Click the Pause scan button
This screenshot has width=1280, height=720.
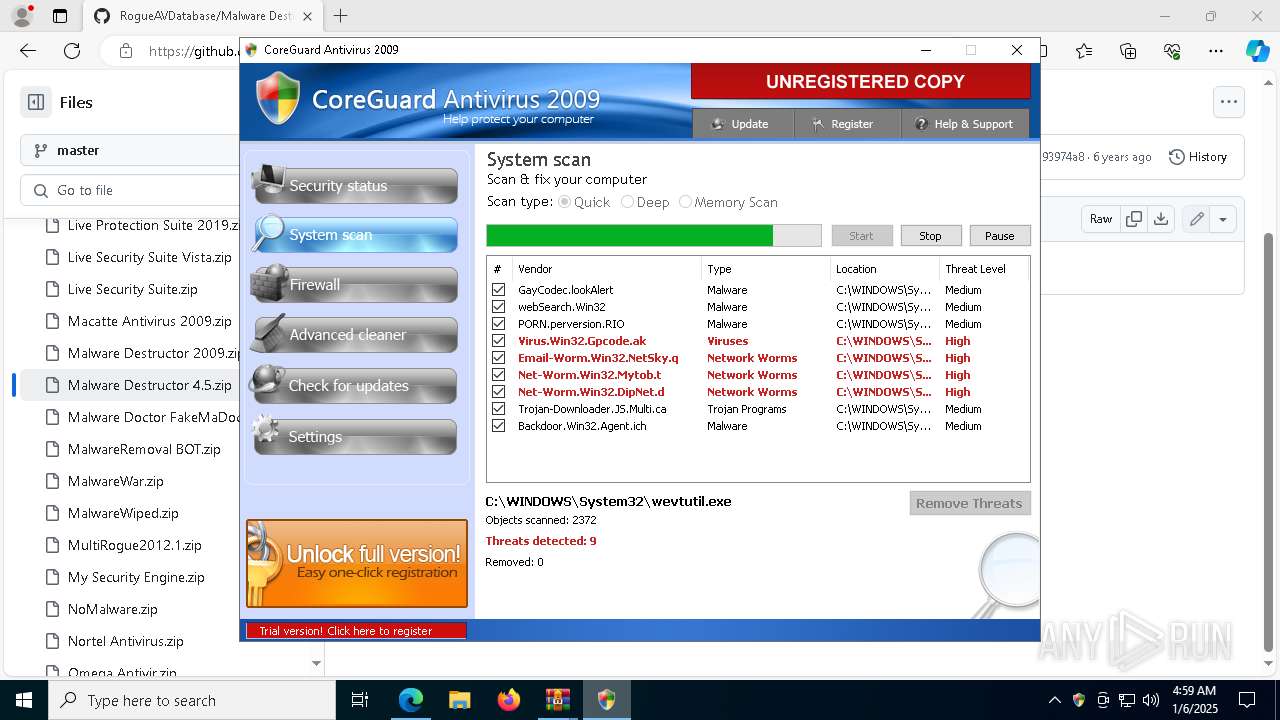pyautogui.click(x=1000, y=235)
